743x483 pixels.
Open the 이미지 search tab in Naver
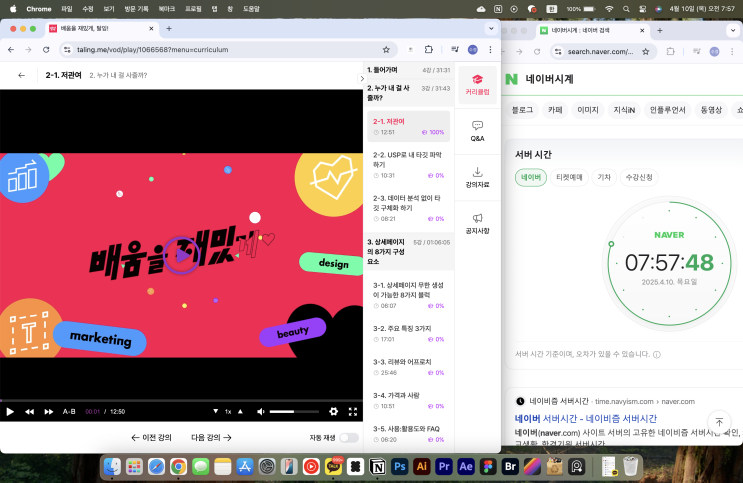[588, 110]
